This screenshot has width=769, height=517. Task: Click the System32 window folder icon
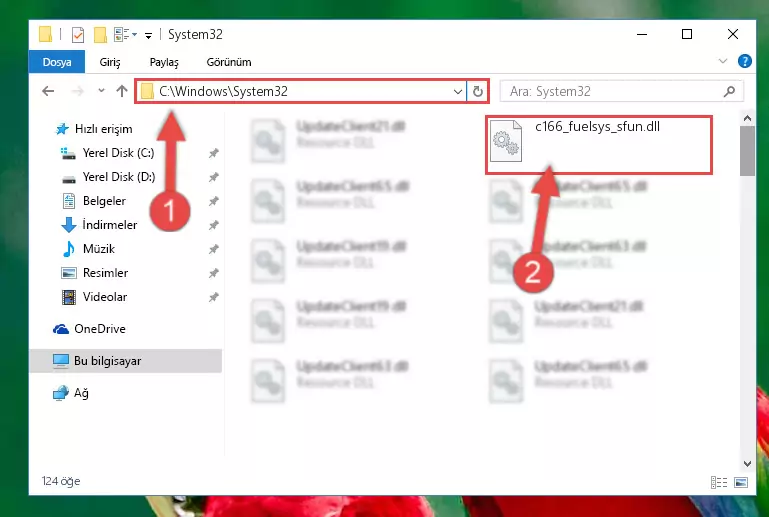[45, 34]
